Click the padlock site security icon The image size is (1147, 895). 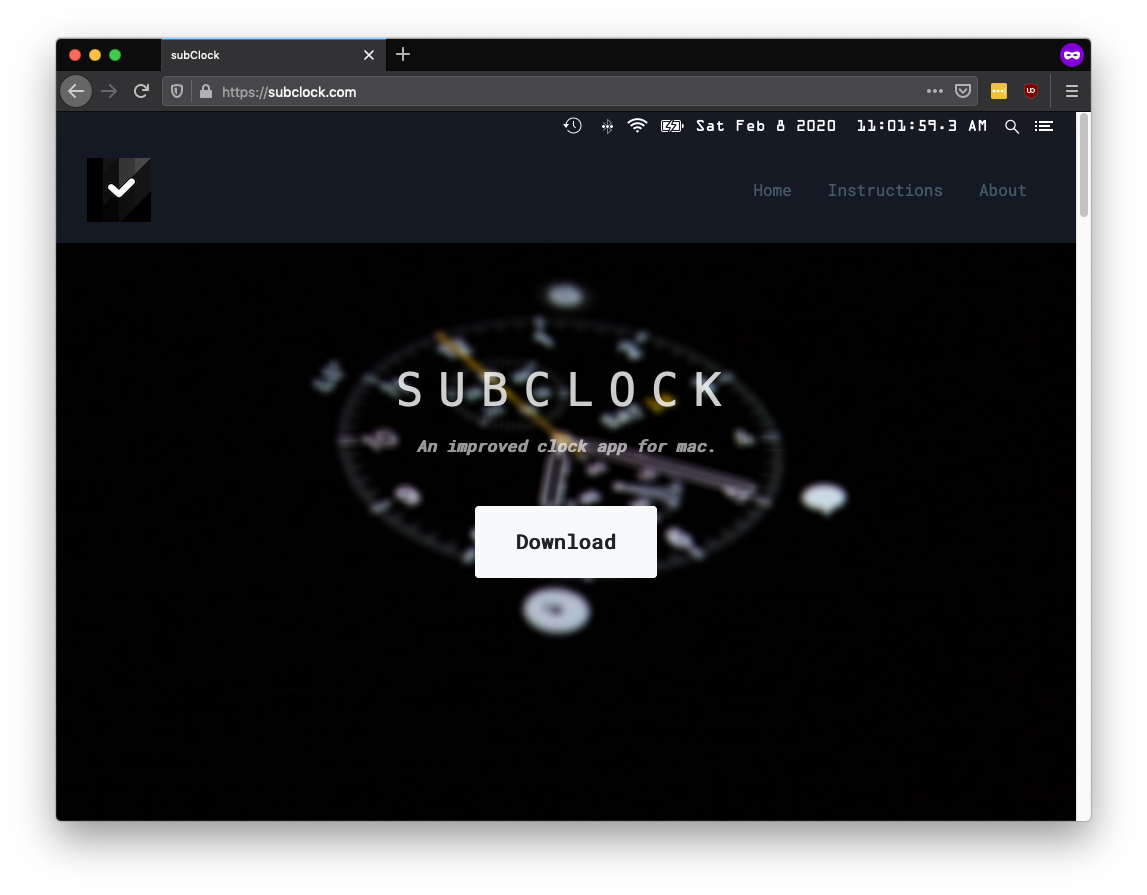pos(206,91)
